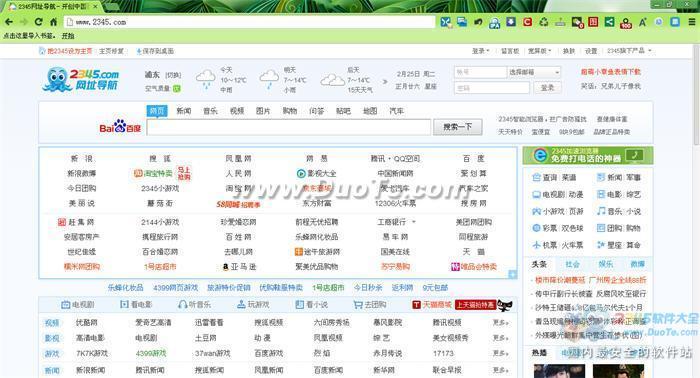700x378 pixels.
Task: Open the left news thumbnail under 热搜
Action: click(559, 371)
